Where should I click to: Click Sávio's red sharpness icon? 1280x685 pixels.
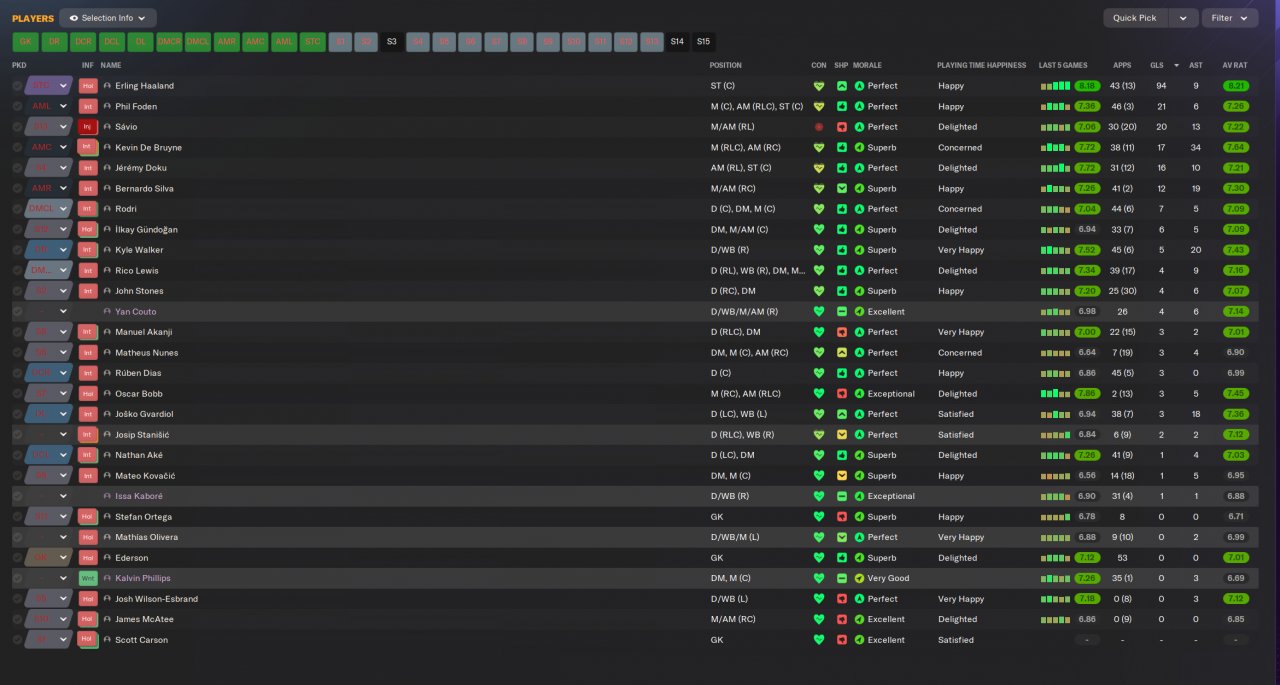tap(842, 127)
